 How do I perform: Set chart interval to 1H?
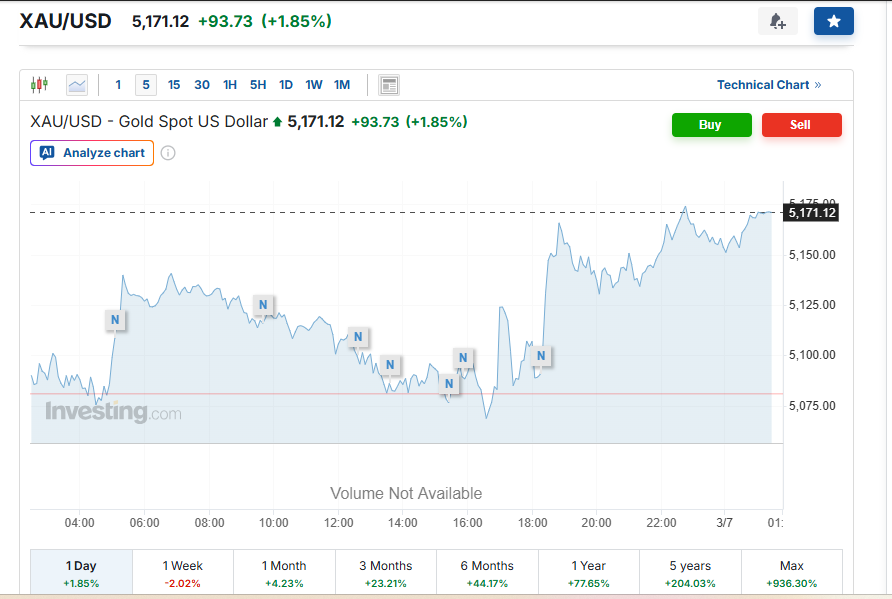(x=230, y=85)
